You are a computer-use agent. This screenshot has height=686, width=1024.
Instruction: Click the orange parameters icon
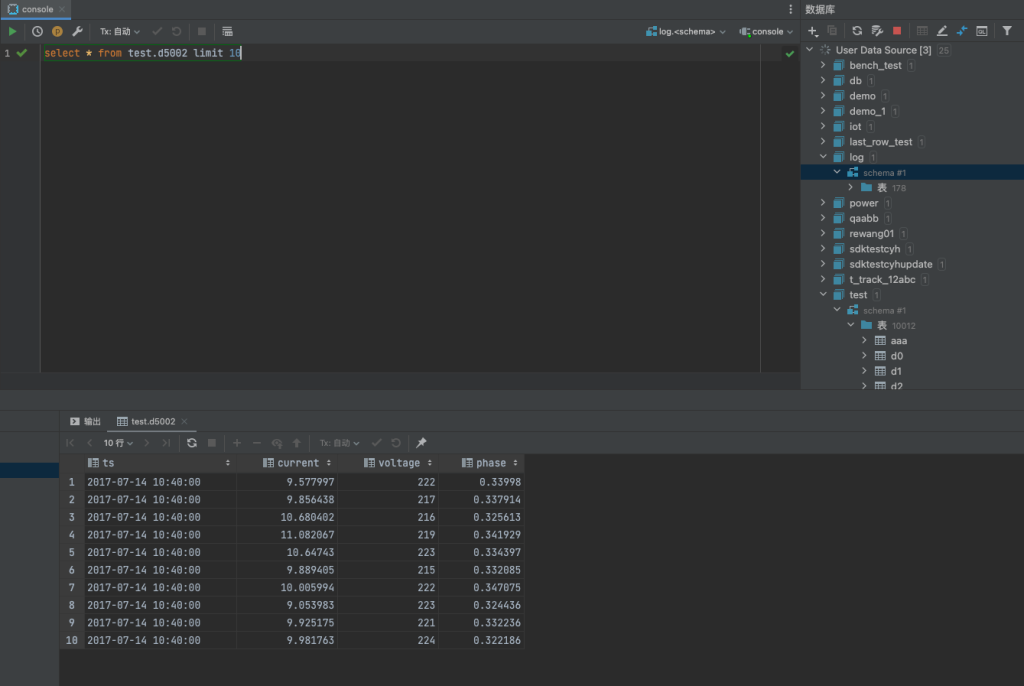(x=57, y=31)
